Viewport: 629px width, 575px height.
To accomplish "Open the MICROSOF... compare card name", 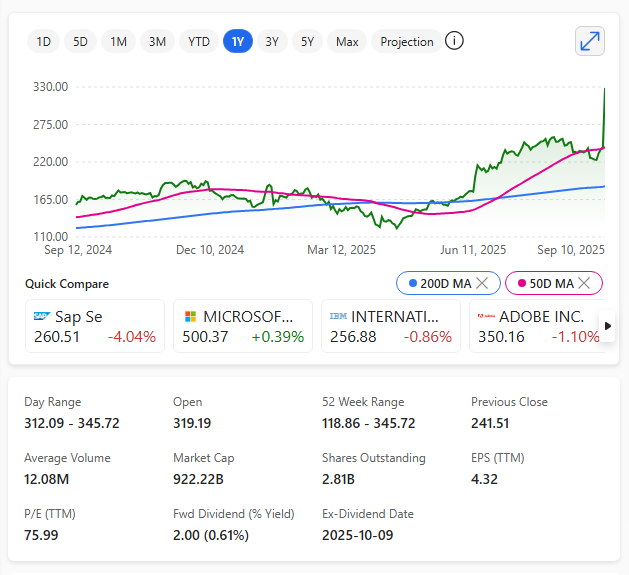I will [x=248, y=317].
